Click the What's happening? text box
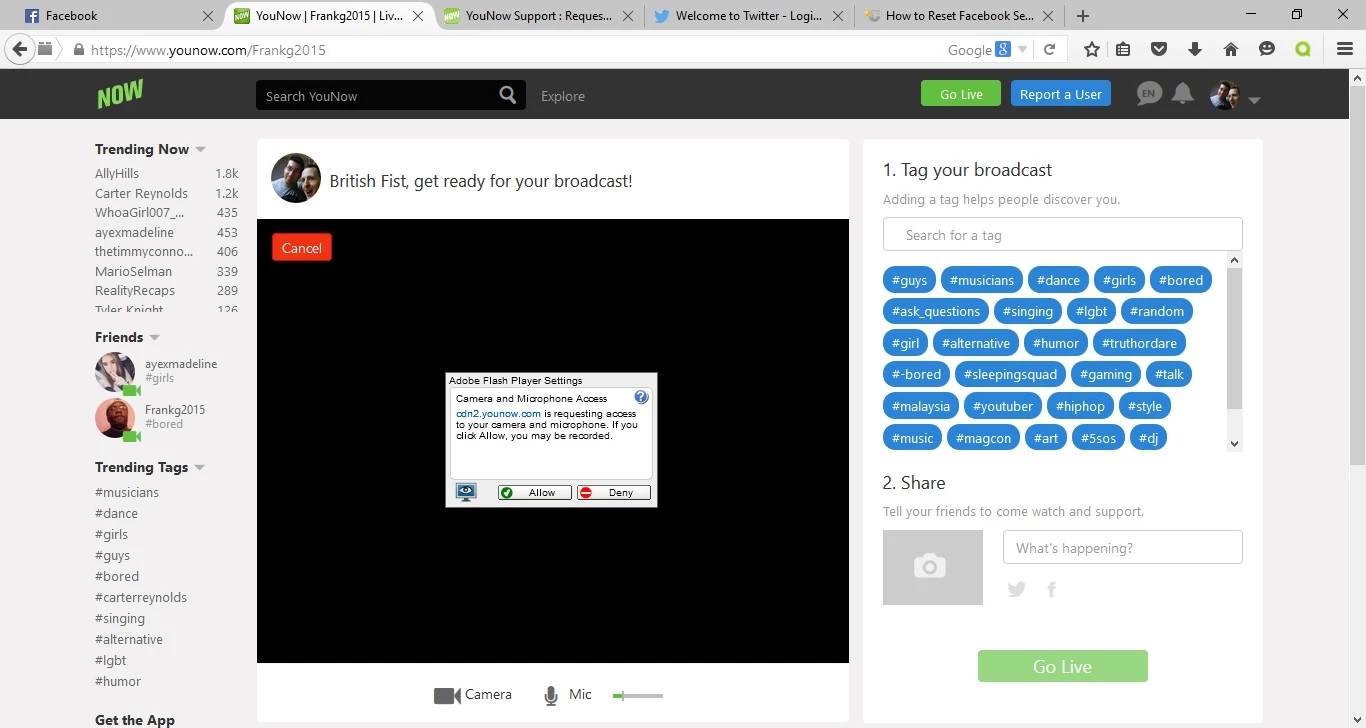This screenshot has width=1366, height=728. 1122,548
